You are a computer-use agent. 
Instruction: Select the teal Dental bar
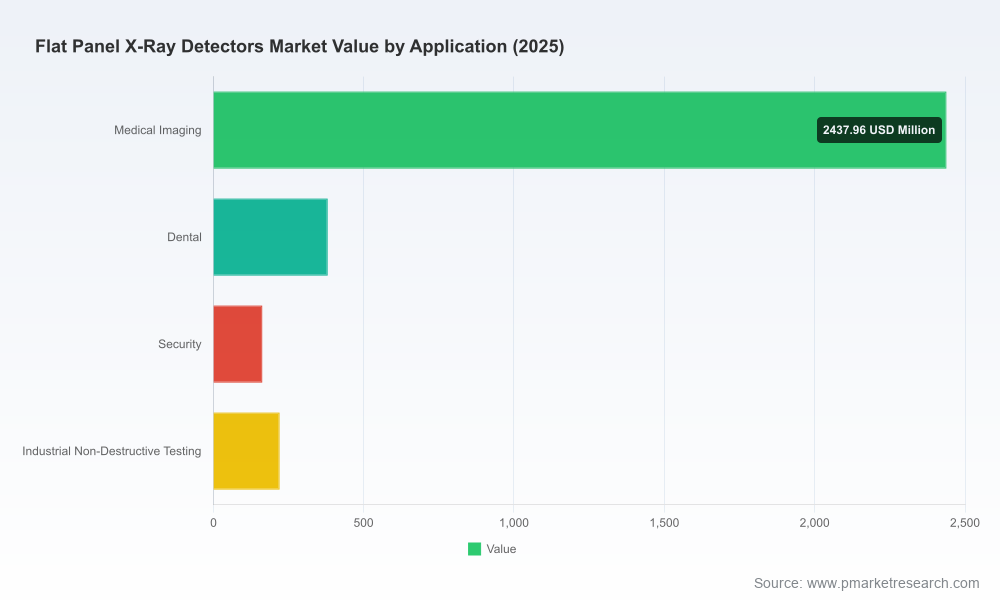click(x=270, y=237)
